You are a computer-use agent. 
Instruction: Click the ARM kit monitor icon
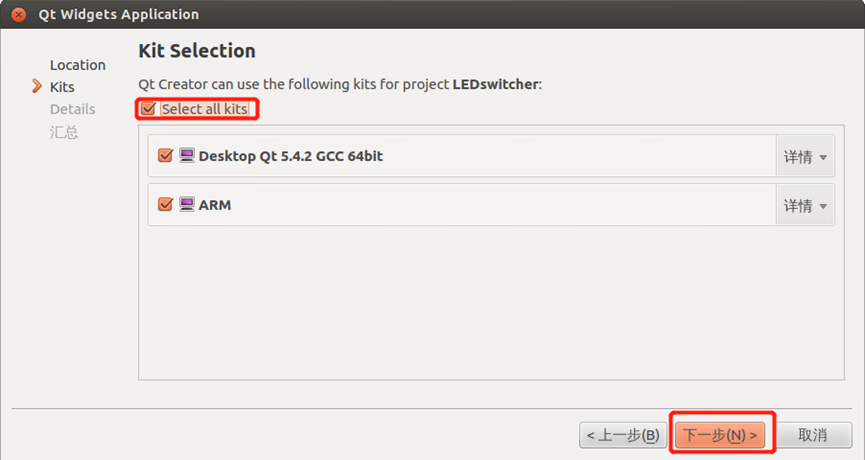pyautogui.click(x=186, y=205)
